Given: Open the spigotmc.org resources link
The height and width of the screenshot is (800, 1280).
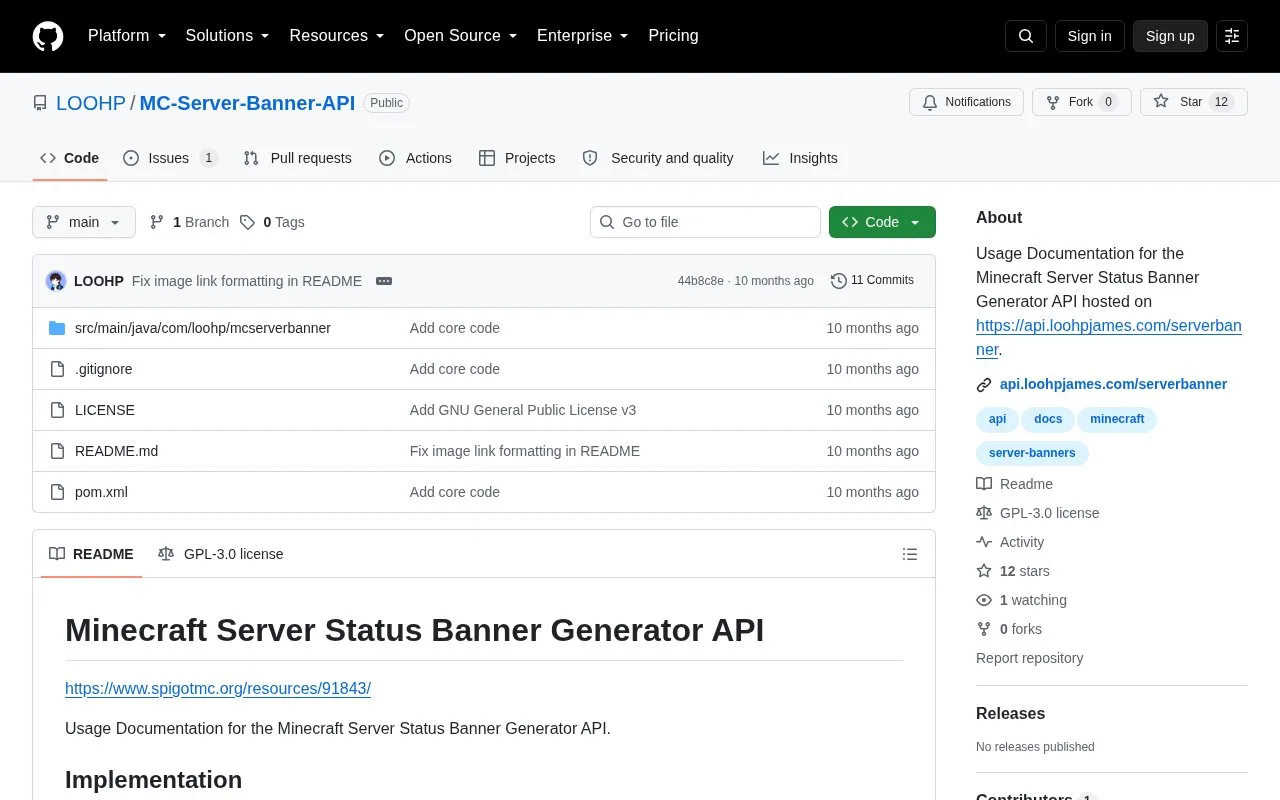Looking at the screenshot, I should (x=218, y=688).
